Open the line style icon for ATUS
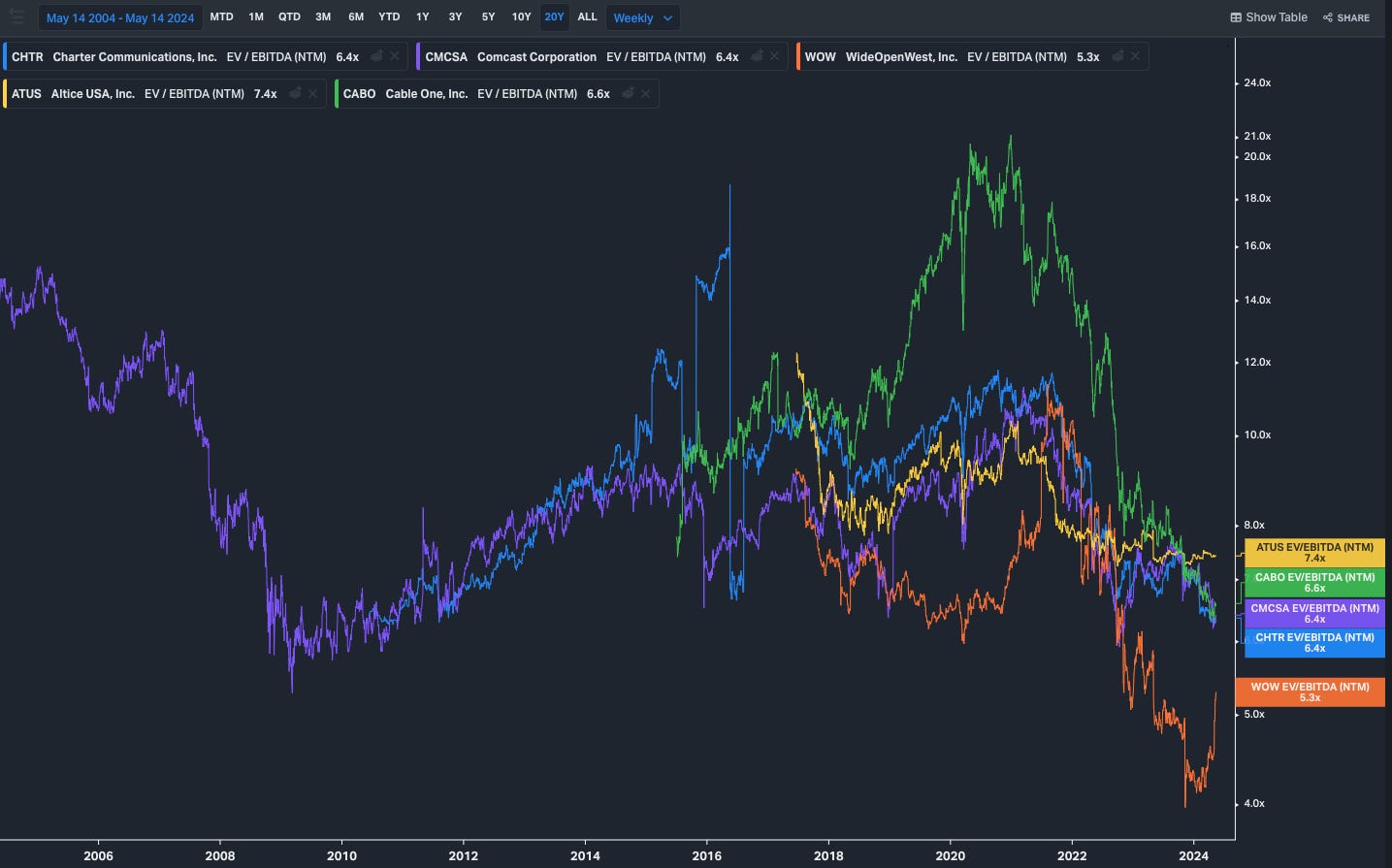Image resolution: width=1392 pixels, height=868 pixels. pos(295,93)
